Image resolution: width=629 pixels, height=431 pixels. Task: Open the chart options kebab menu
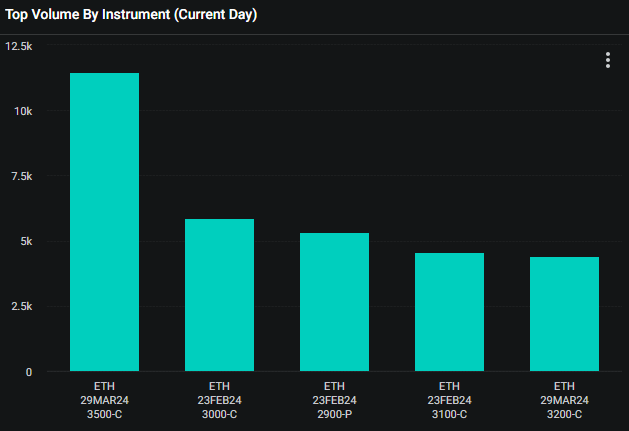point(607,60)
